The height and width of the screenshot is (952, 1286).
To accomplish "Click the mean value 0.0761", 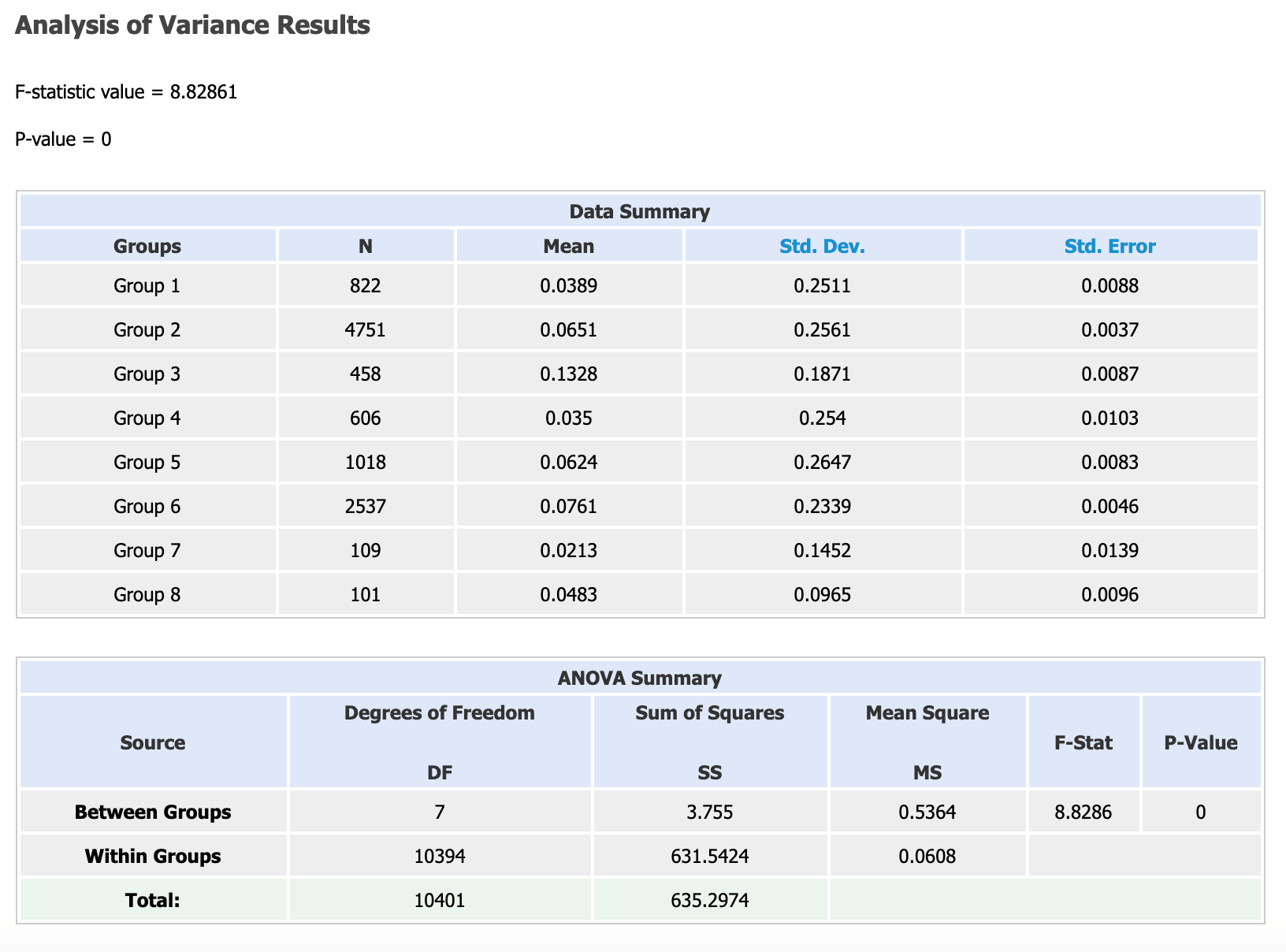I will (x=569, y=506).
